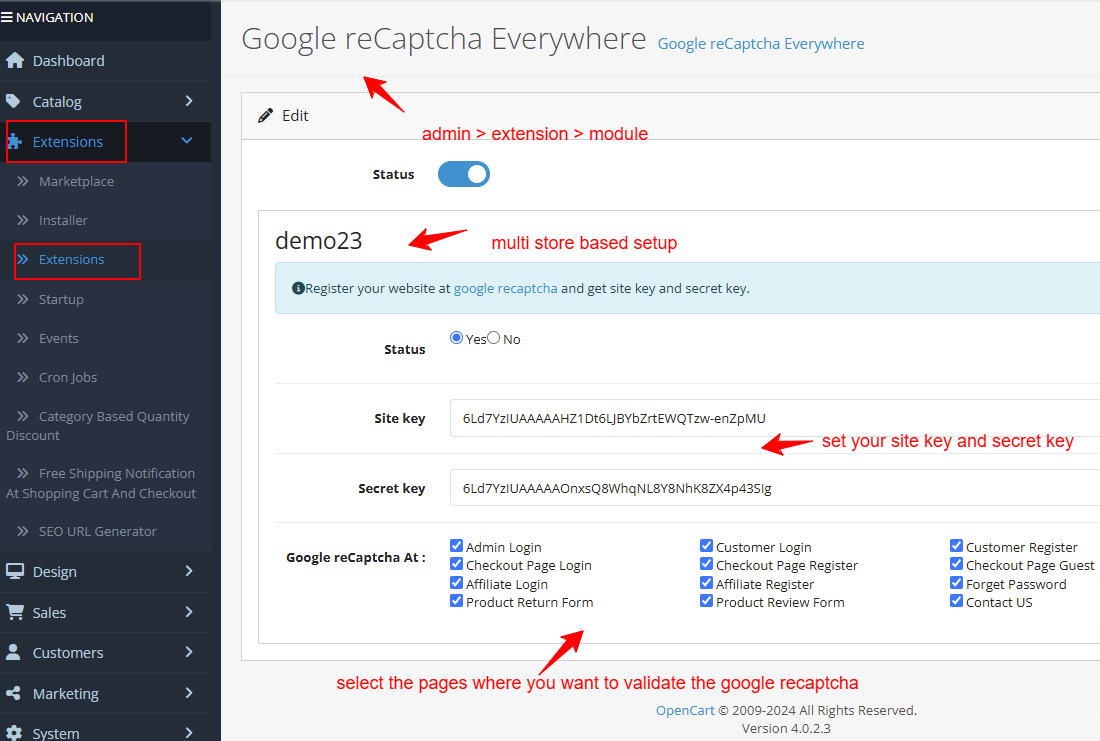Click the Google reCaptcha Everywhere breadcrumb link
The height and width of the screenshot is (741, 1100).
click(760, 44)
